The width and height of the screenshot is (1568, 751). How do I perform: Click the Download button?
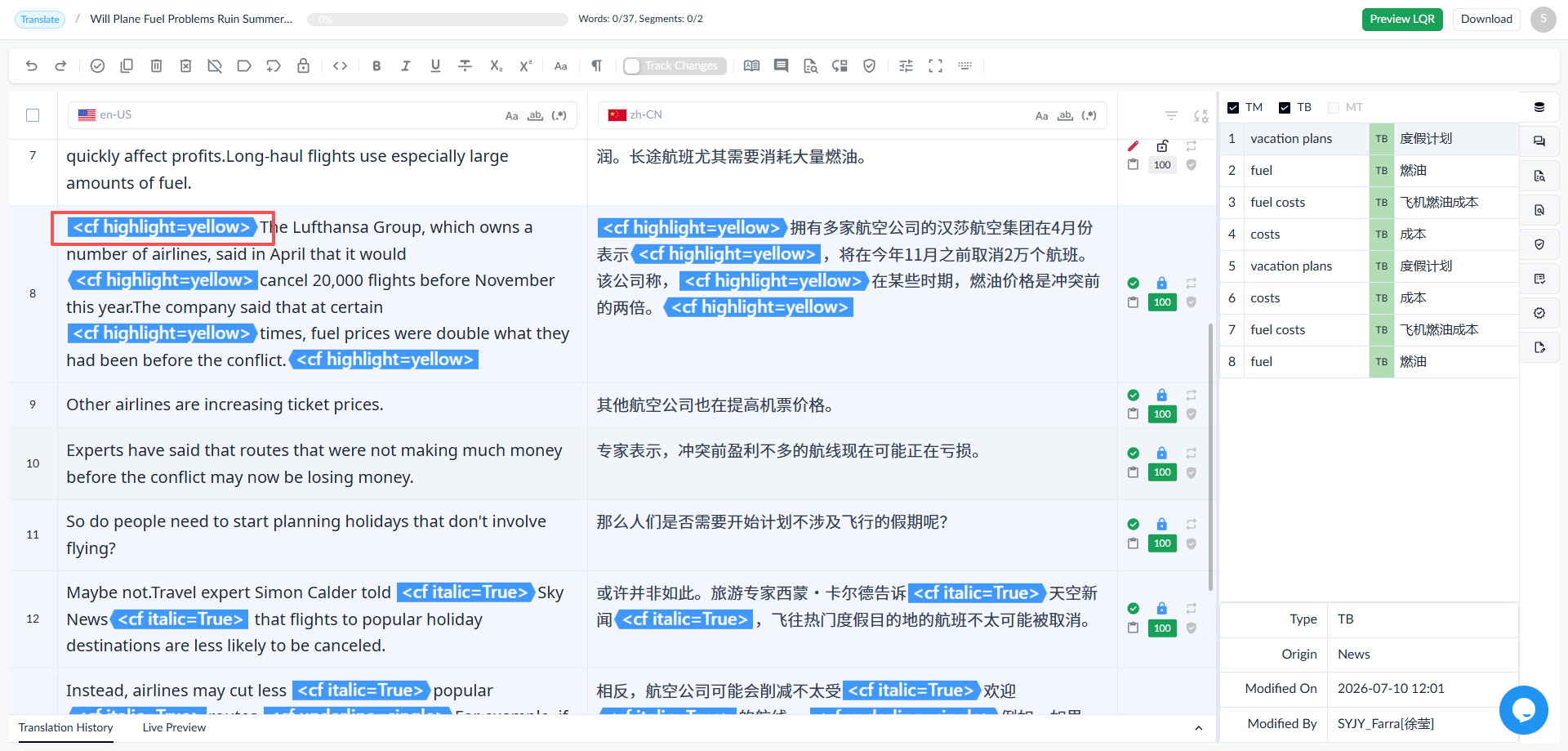(1486, 20)
